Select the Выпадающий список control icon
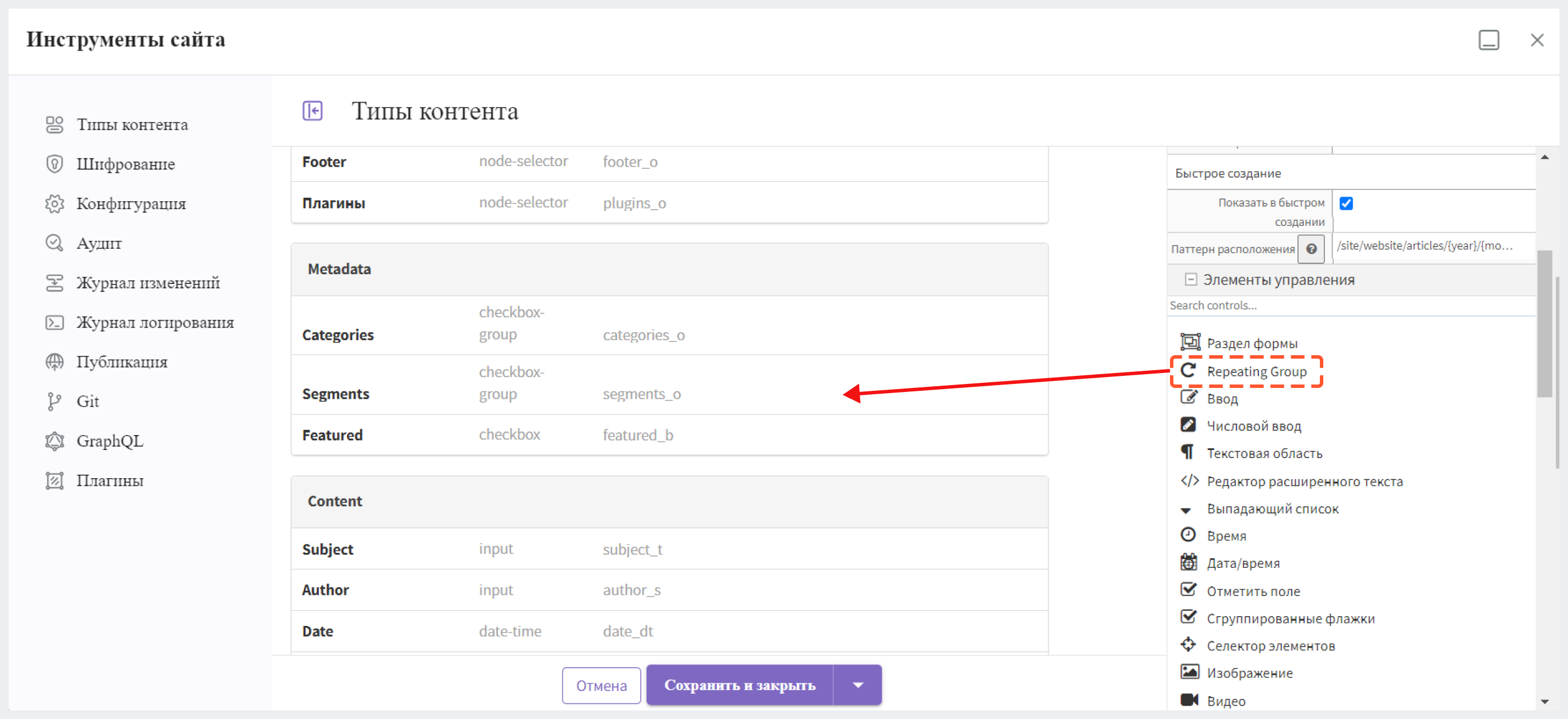Screen dimensions: 1568x719 [x=1185, y=510]
